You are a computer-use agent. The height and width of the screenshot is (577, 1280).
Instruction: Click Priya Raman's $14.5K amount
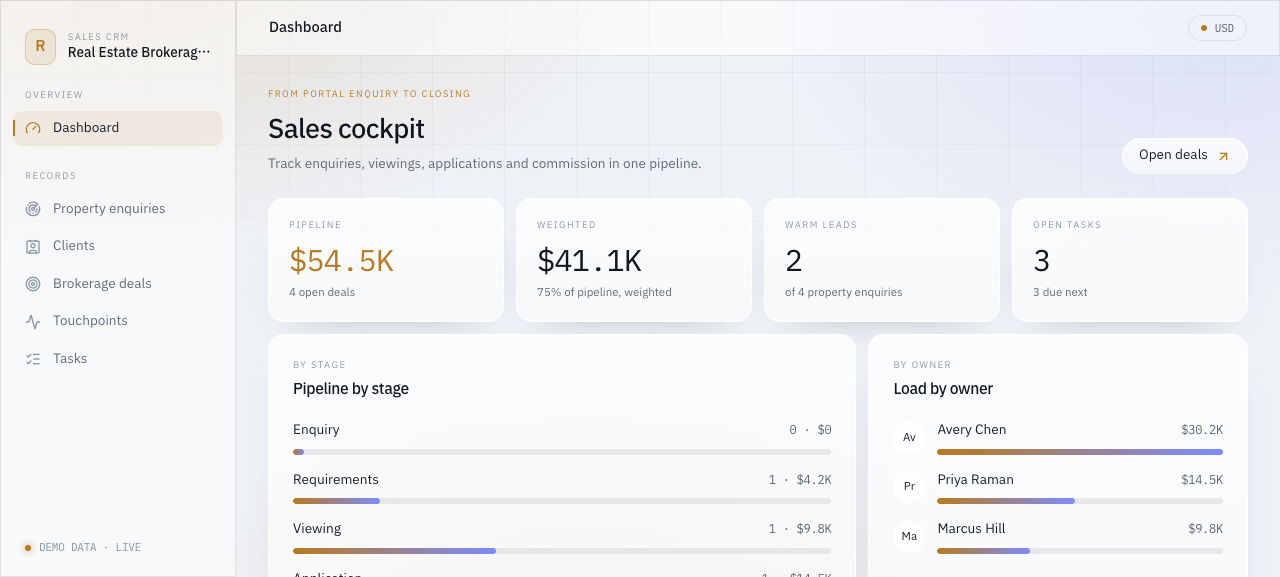click(1202, 480)
